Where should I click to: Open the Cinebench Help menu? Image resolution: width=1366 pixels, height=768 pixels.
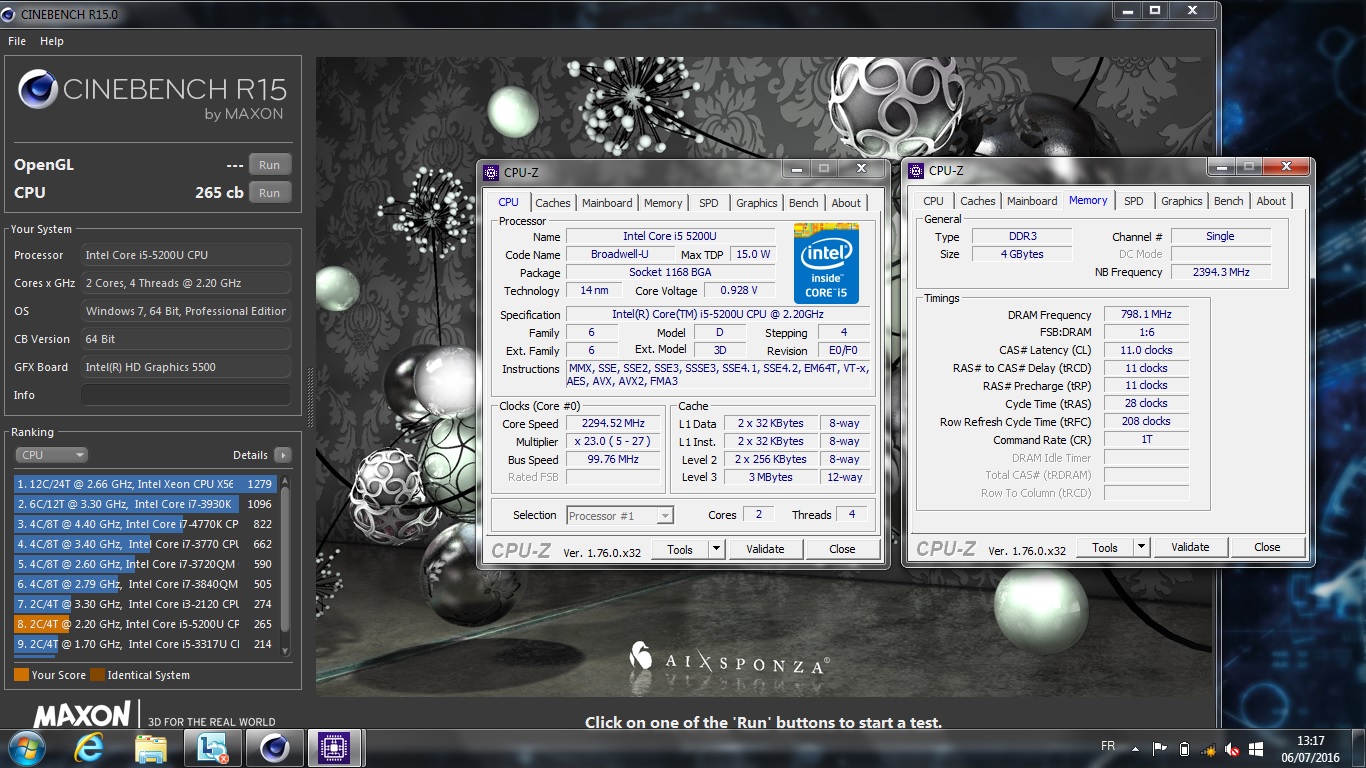pos(52,41)
